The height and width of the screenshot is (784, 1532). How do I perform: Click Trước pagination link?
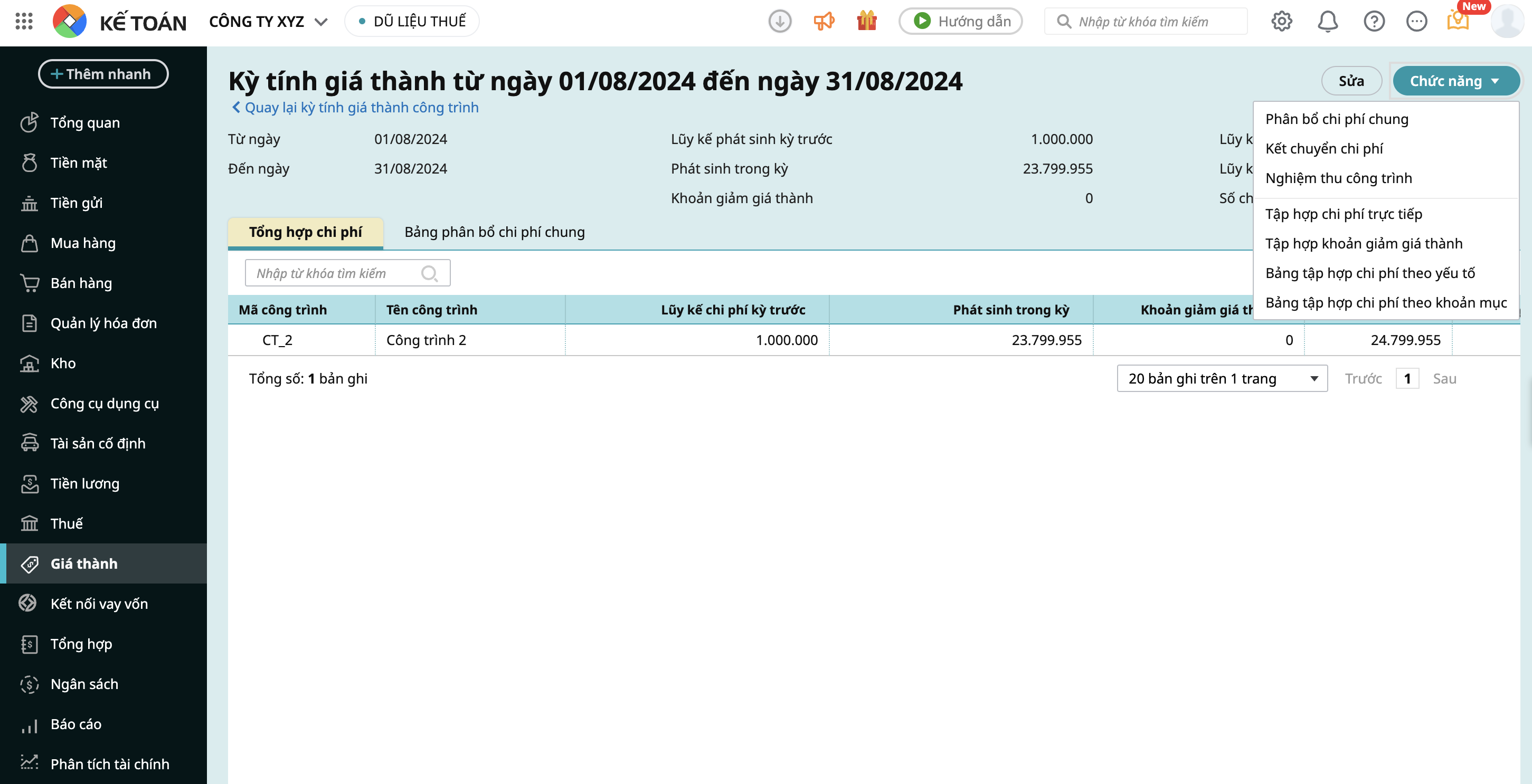tap(1363, 379)
